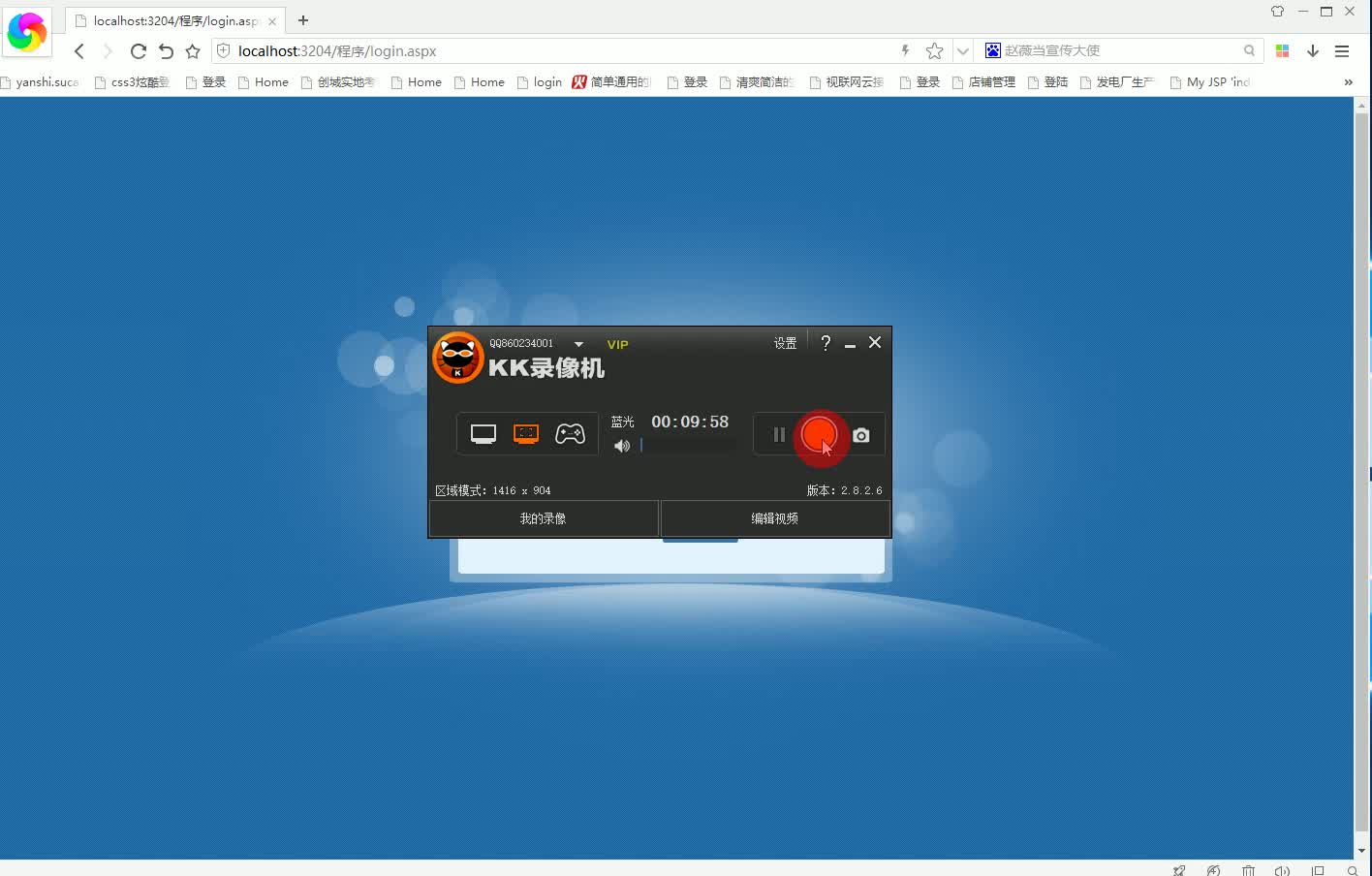Click the star icon inside address bar

tap(934, 50)
